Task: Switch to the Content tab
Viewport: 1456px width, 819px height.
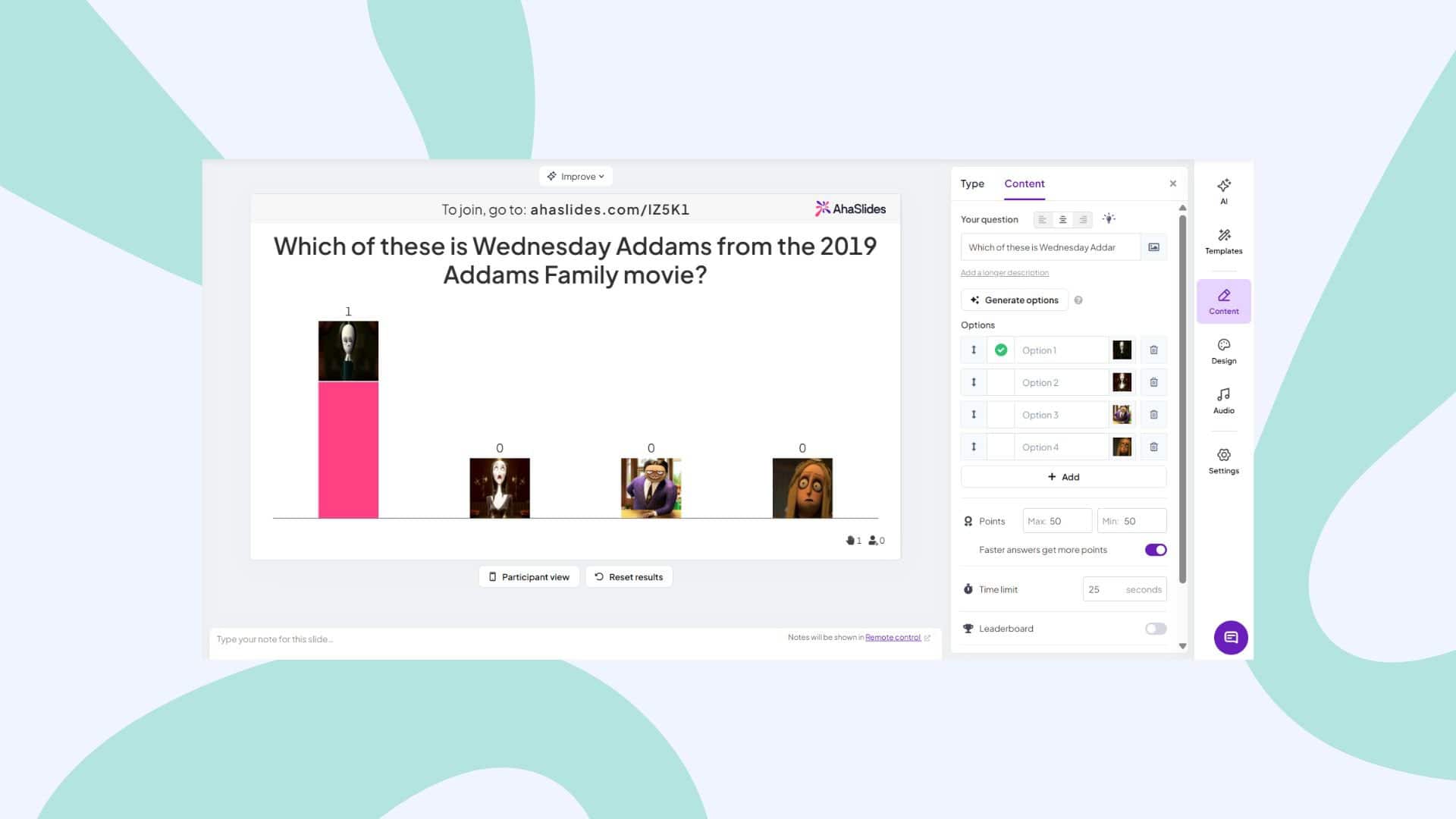Action: tap(1024, 184)
